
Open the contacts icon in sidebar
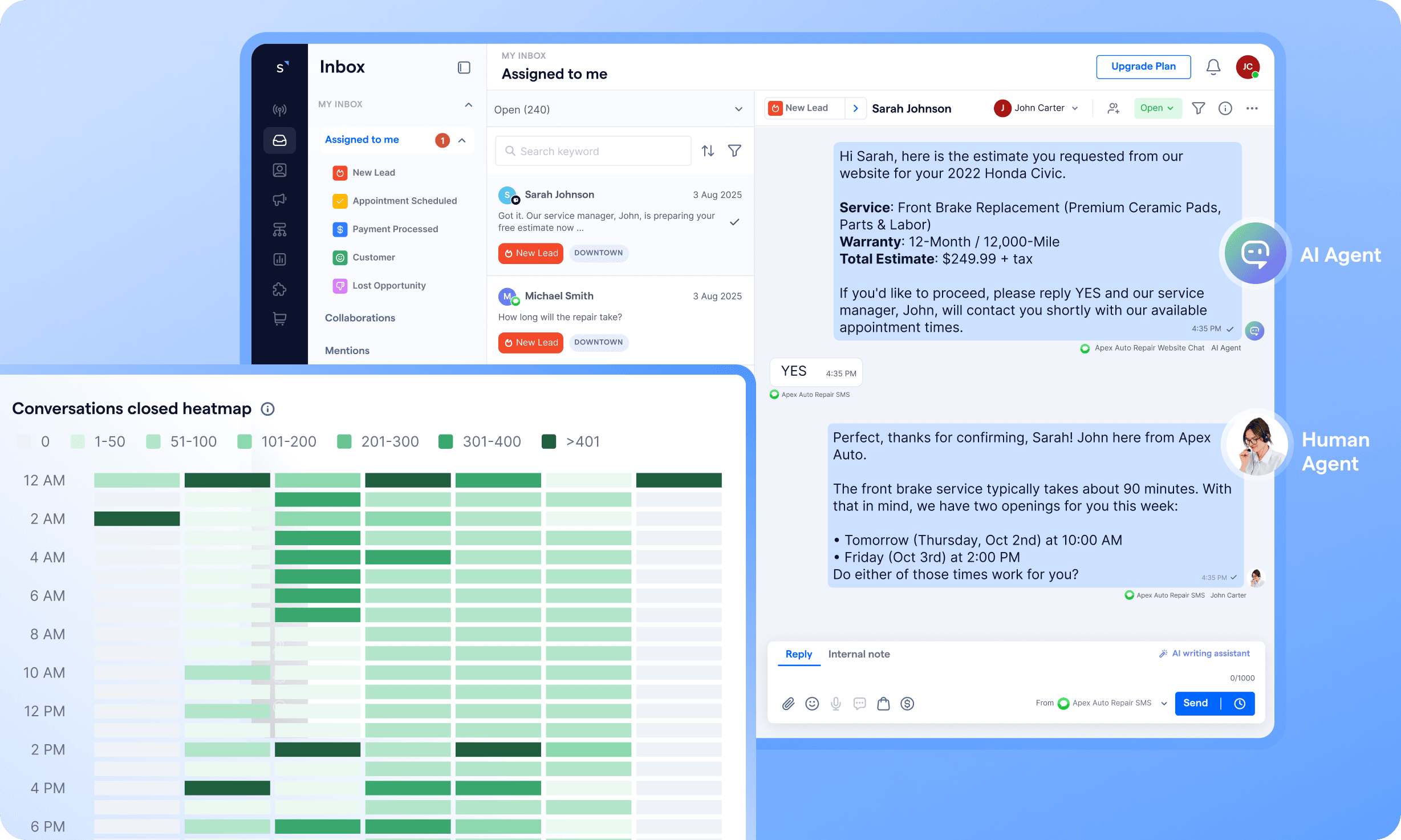(x=279, y=170)
